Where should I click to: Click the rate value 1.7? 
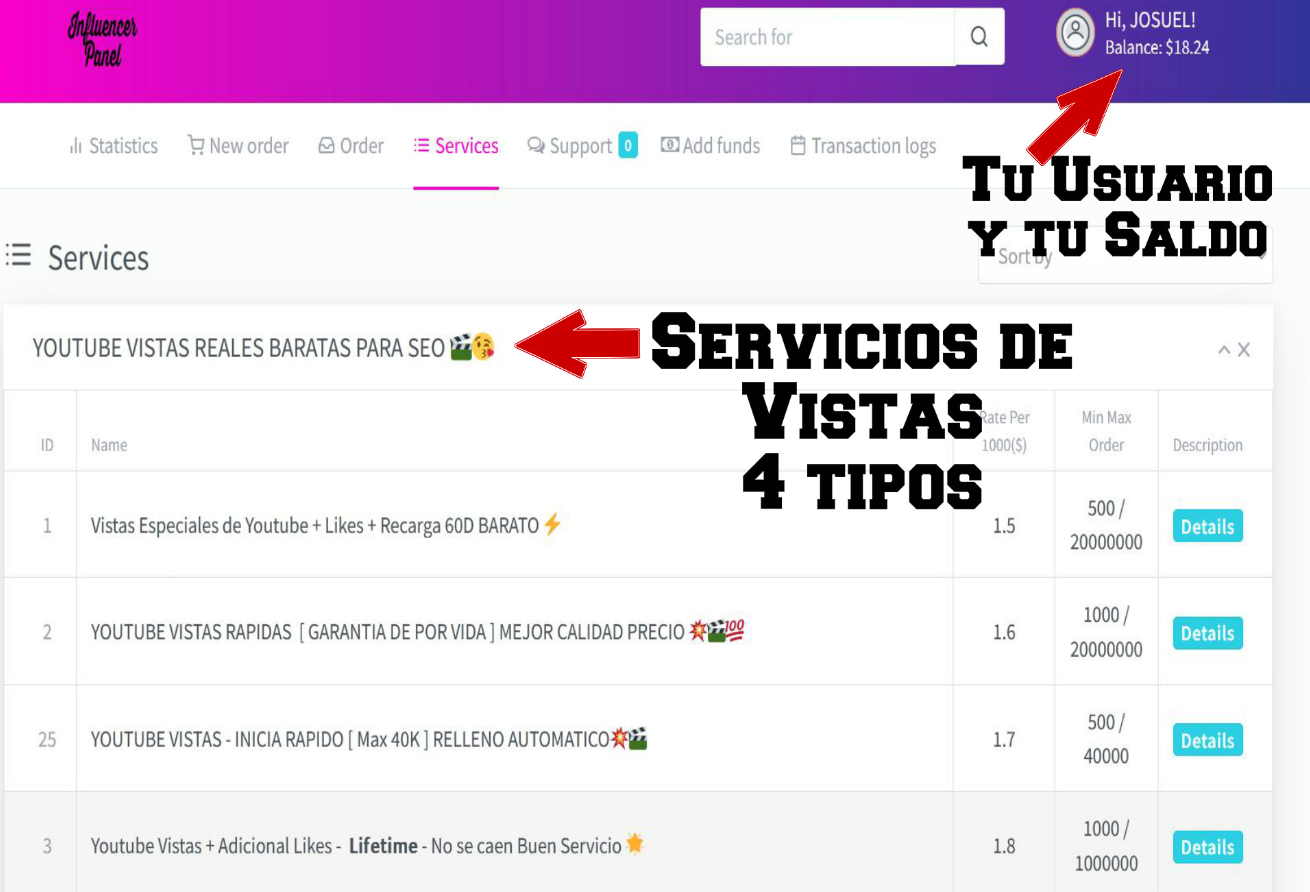pos(1004,740)
